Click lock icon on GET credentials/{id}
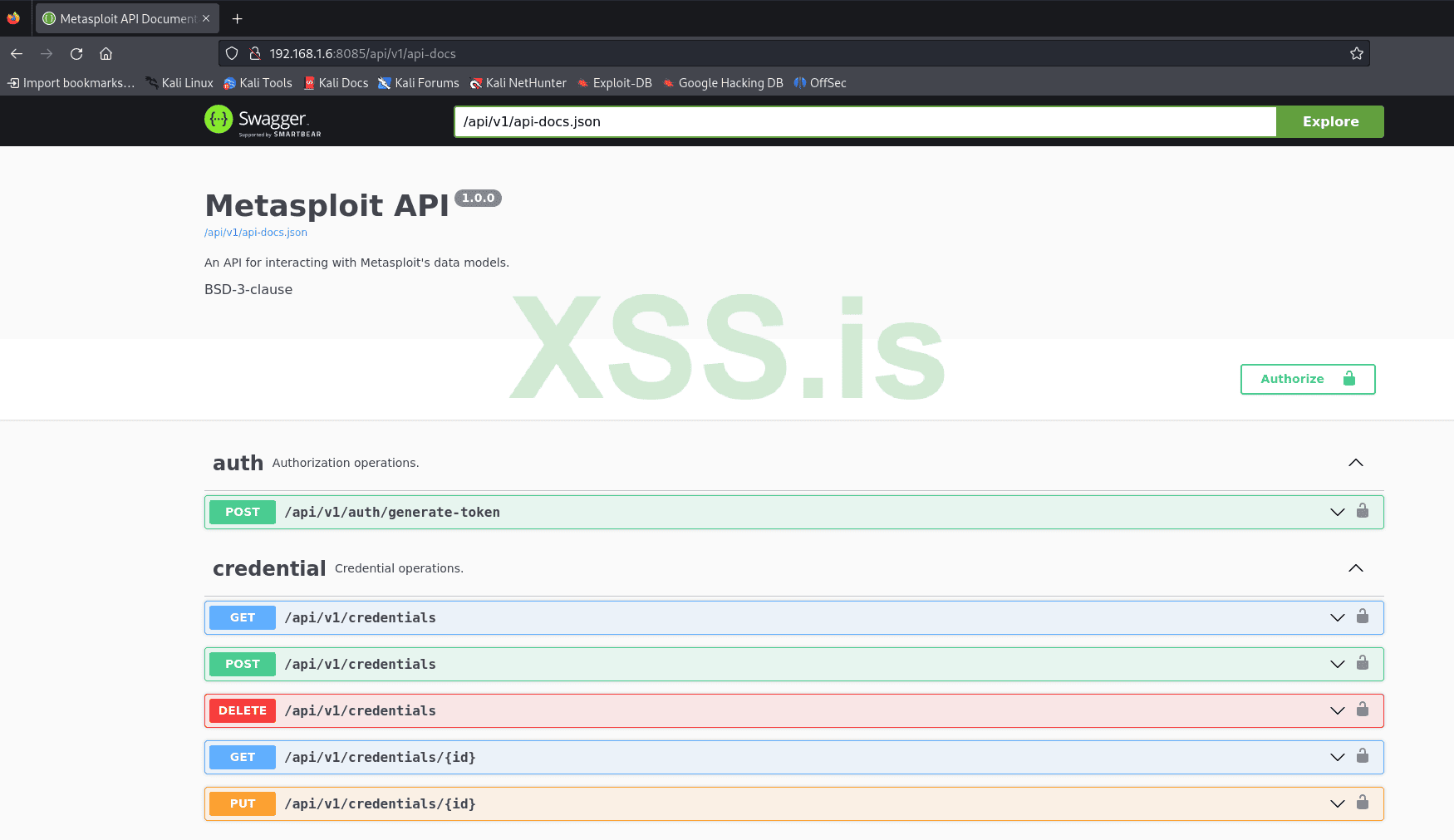 point(1363,756)
